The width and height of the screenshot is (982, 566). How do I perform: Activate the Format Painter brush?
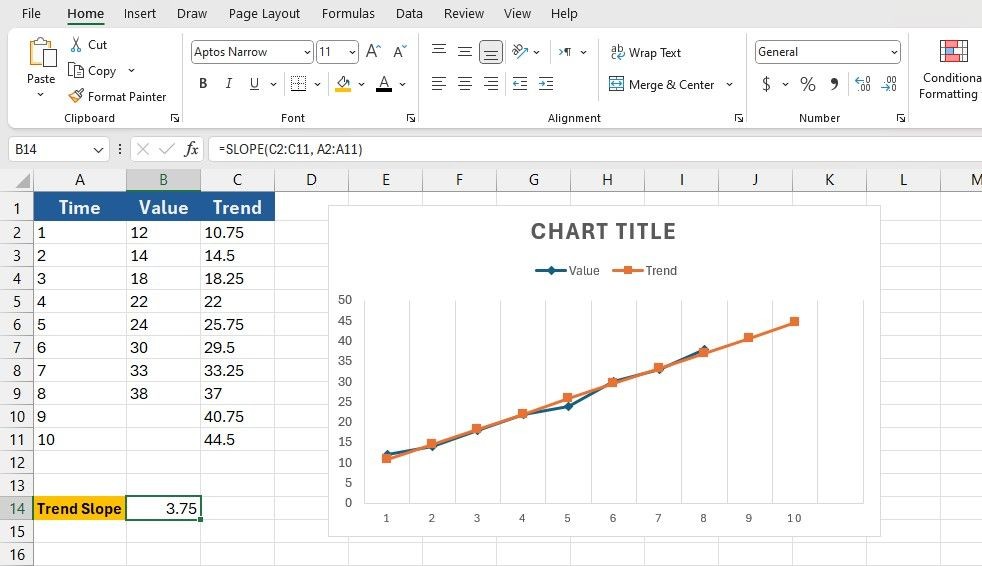76,96
